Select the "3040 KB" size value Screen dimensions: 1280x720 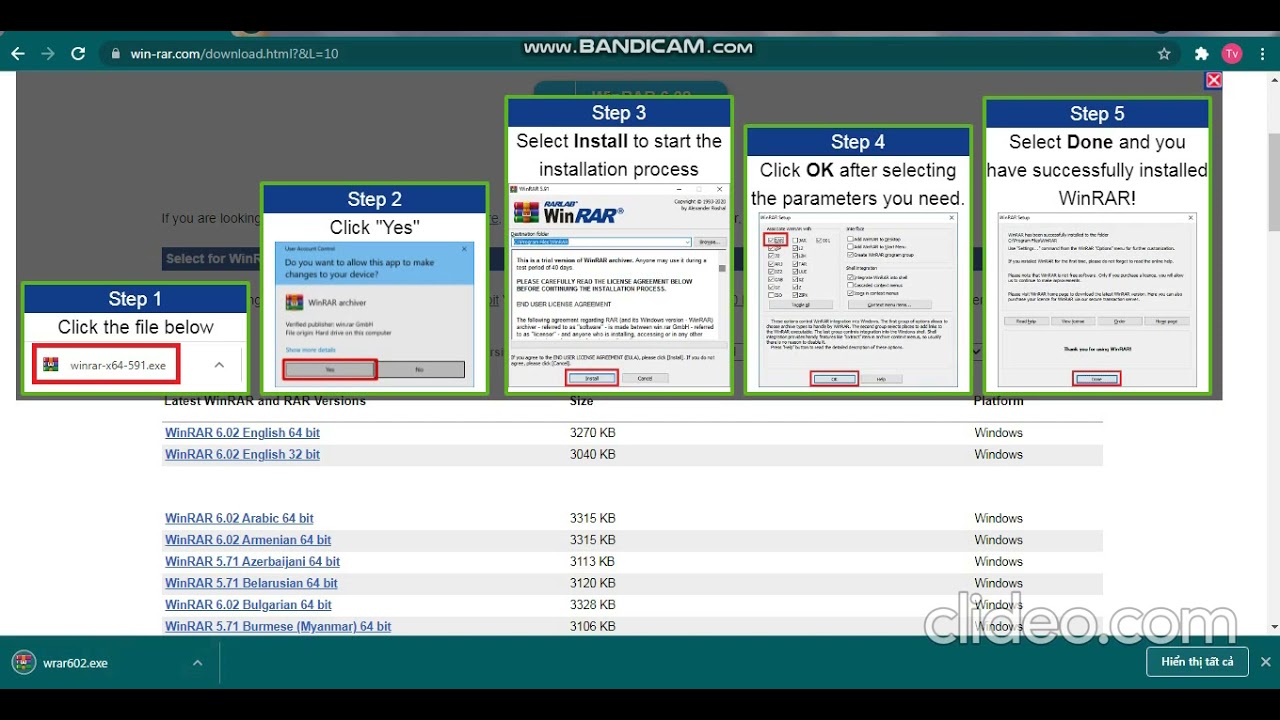pyautogui.click(x=592, y=454)
